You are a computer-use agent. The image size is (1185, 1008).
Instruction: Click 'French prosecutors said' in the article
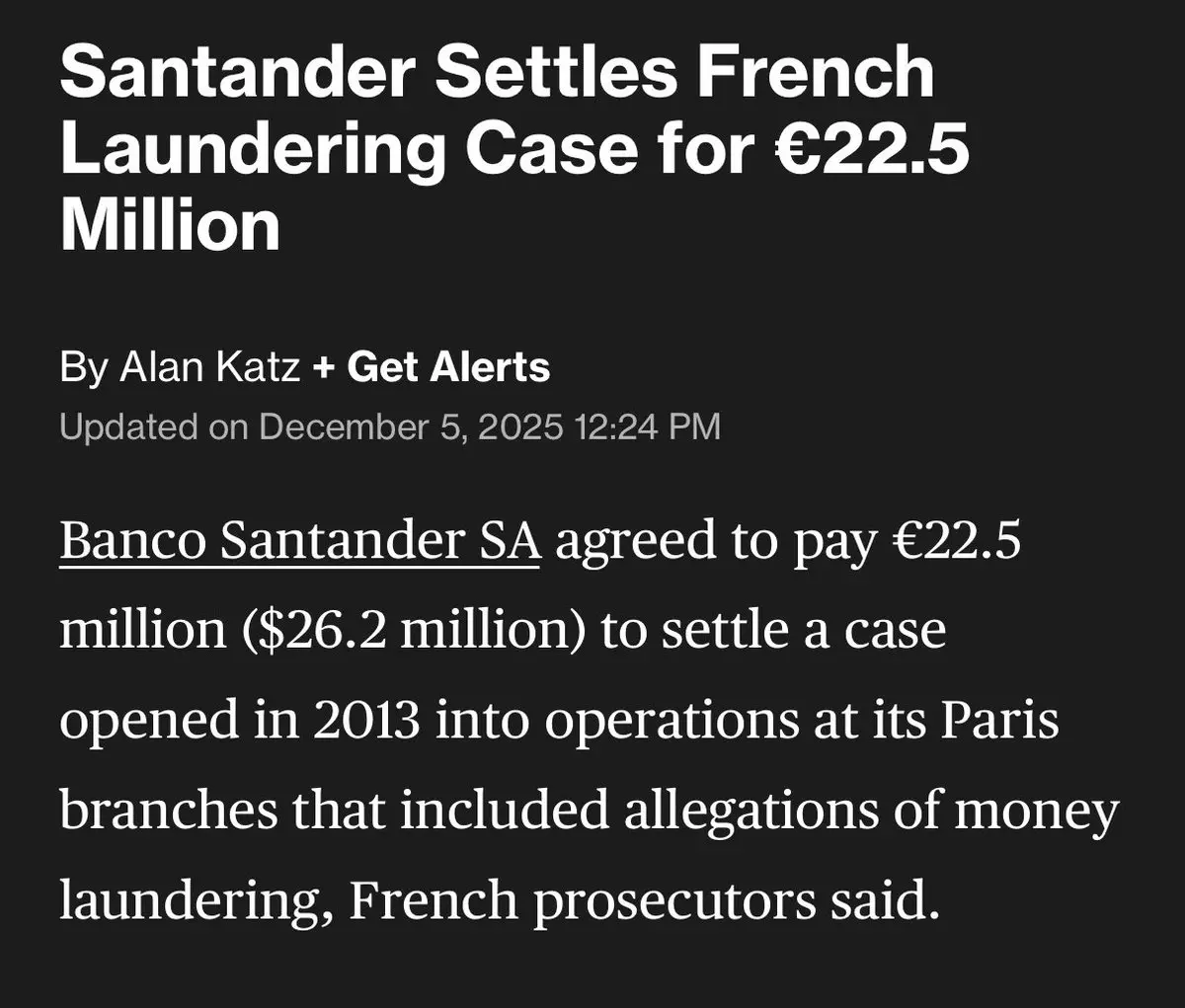tap(642, 902)
